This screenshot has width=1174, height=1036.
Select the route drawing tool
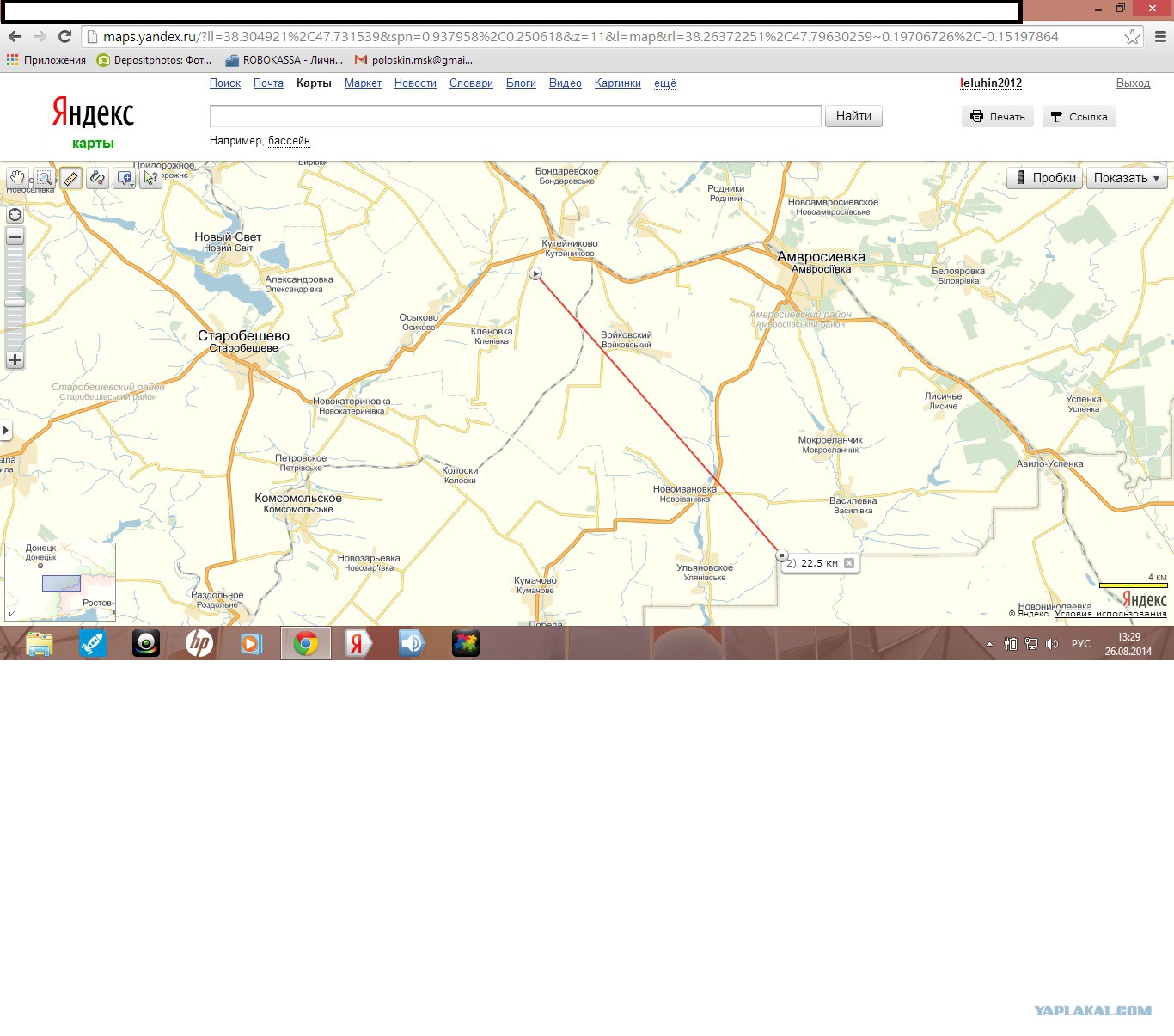pos(97,178)
